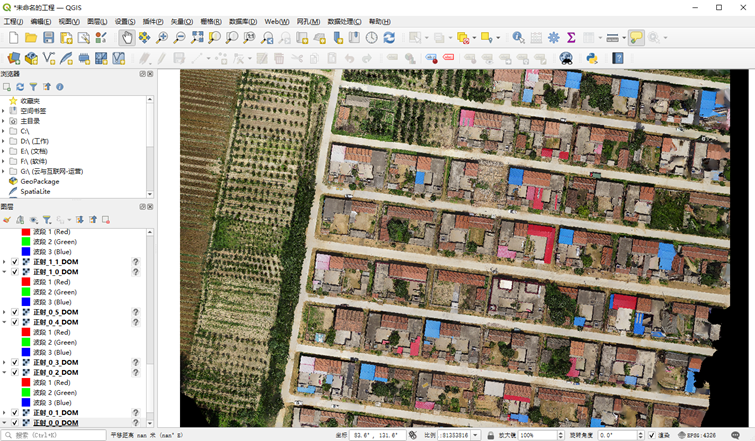Toggle visibility of layer 正射_1_1_DOM
Image resolution: width=755 pixels, height=441 pixels.
(15, 262)
